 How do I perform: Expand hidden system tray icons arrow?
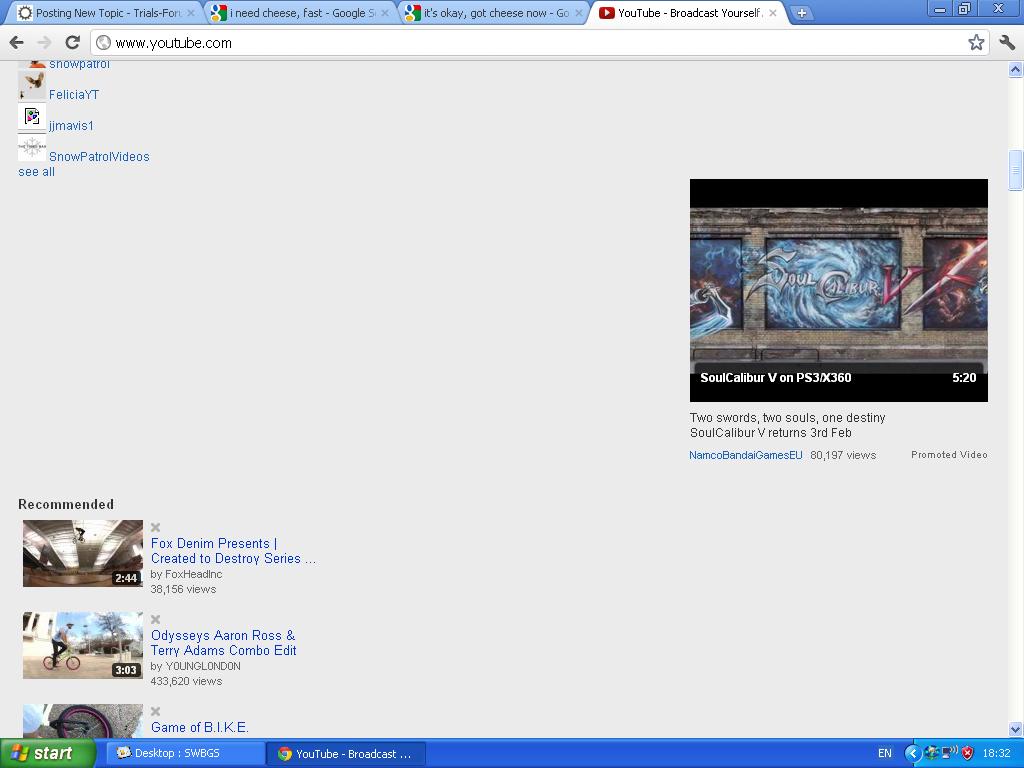click(912, 754)
